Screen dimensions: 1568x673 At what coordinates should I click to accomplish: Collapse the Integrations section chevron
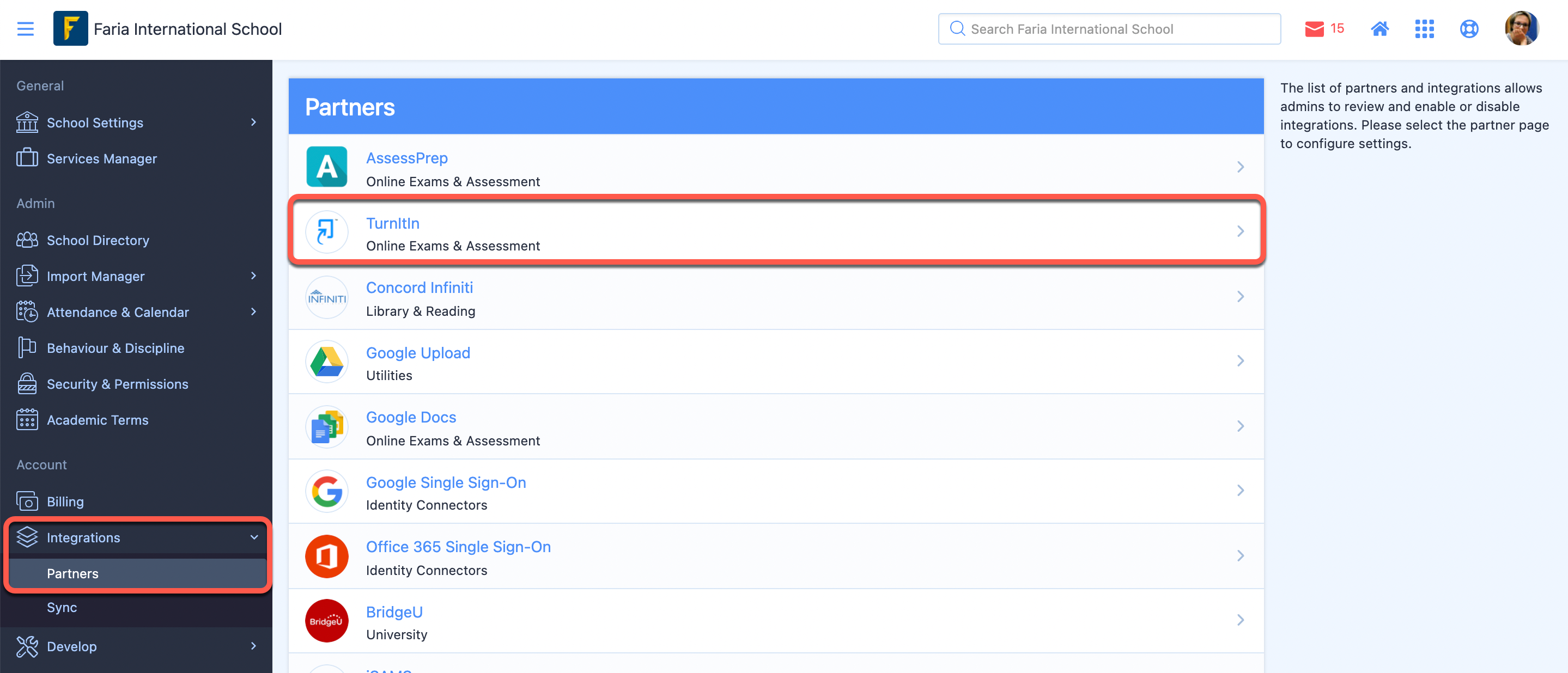pyautogui.click(x=254, y=537)
